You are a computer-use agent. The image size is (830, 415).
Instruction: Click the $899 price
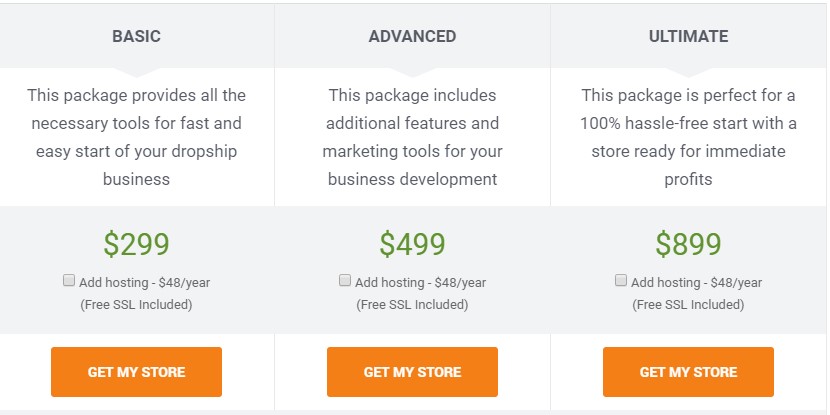688,244
